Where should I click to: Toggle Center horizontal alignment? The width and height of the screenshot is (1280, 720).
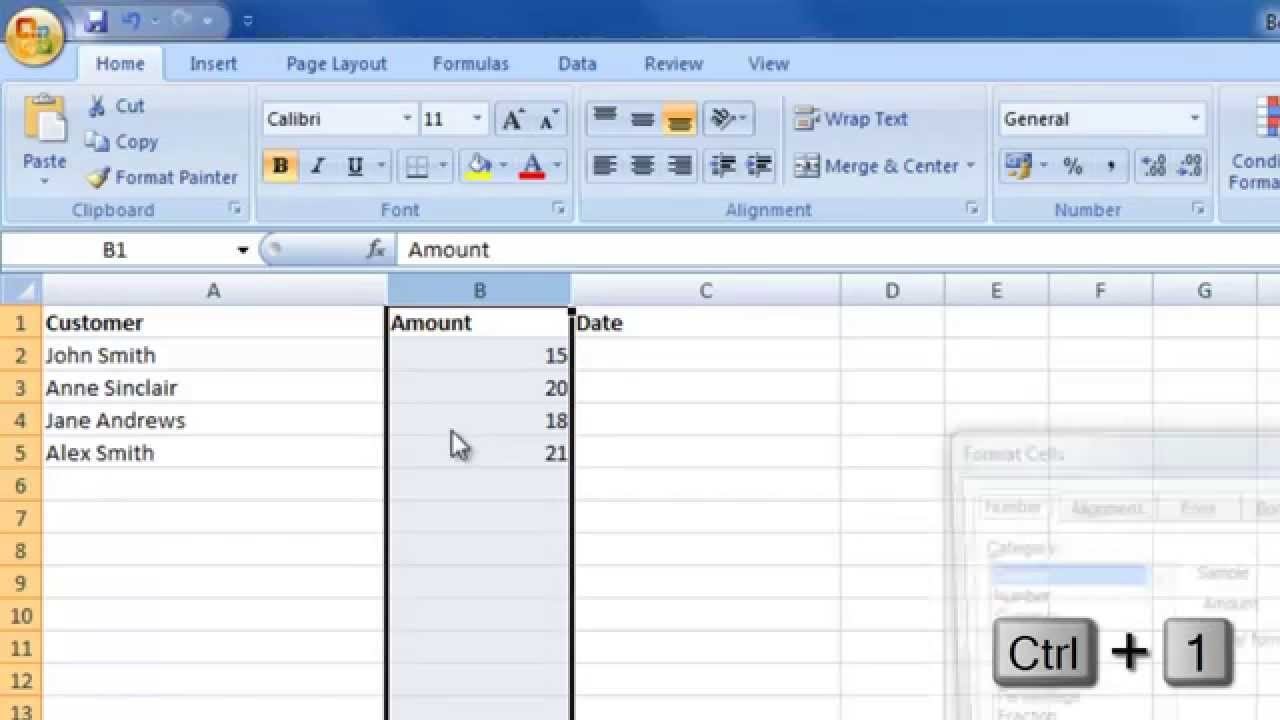pyautogui.click(x=642, y=166)
